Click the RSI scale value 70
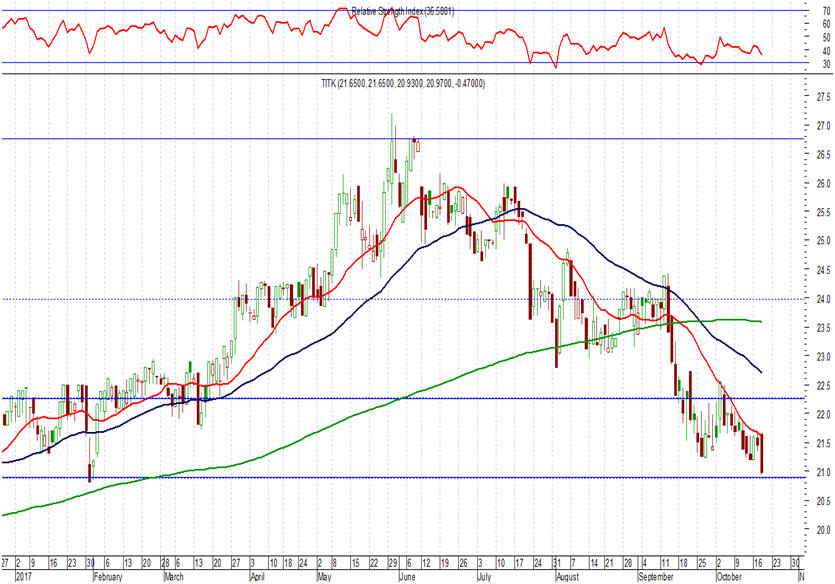Viewport: 835px width, 584px height. pos(826,10)
